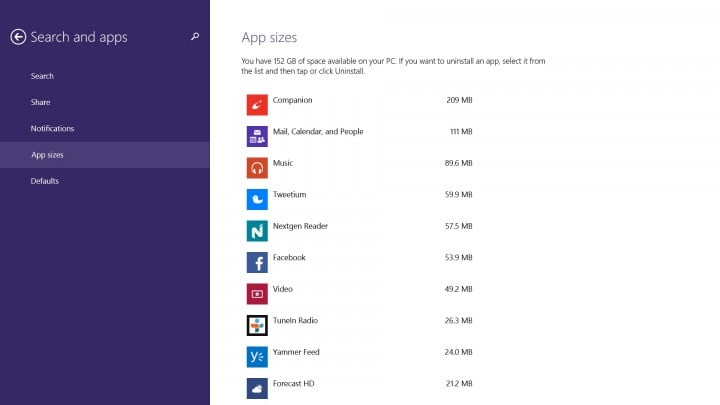The width and height of the screenshot is (720, 405).
Task: Open the Notifications settings section
Action: [105, 129]
